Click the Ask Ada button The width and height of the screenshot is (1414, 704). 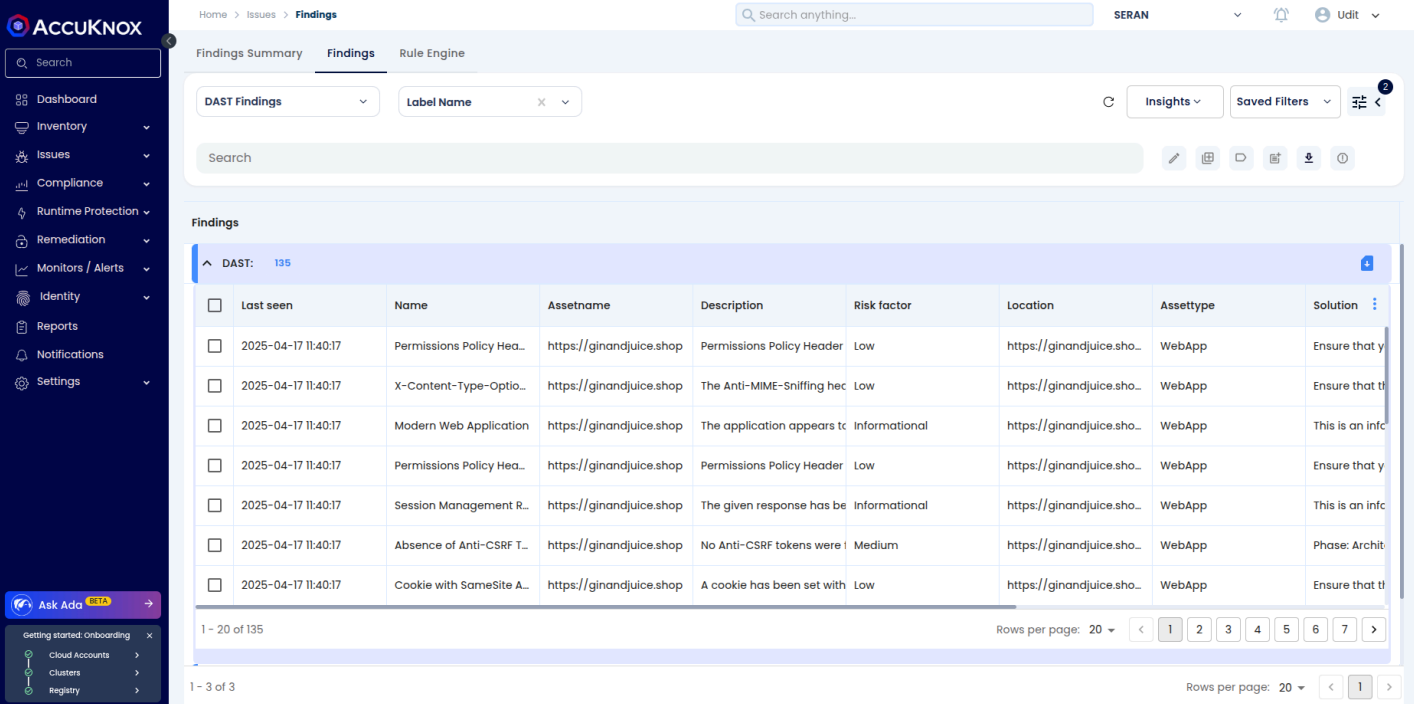tap(83, 604)
